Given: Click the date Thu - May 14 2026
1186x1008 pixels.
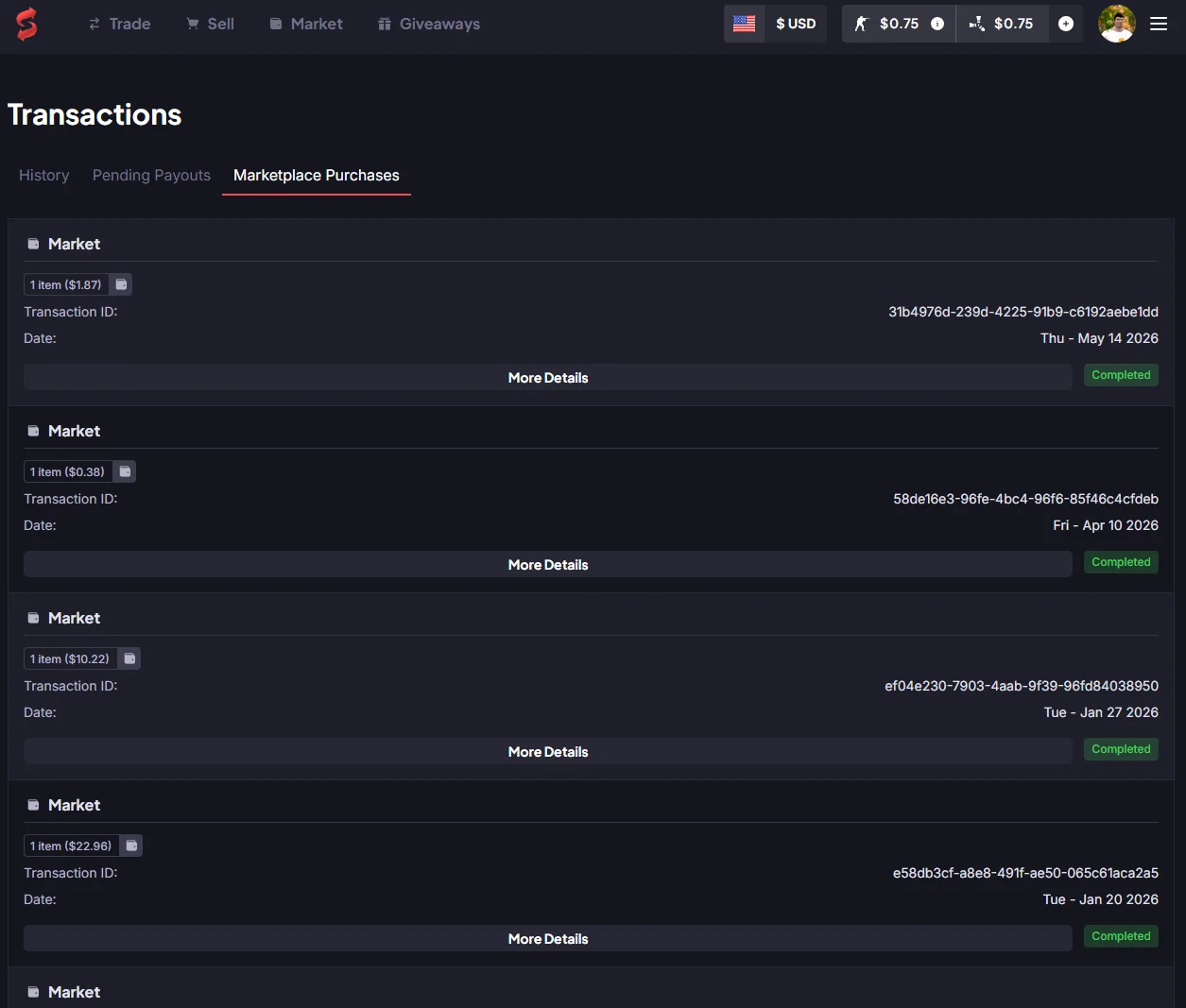Looking at the screenshot, I should pyautogui.click(x=1099, y=338).
